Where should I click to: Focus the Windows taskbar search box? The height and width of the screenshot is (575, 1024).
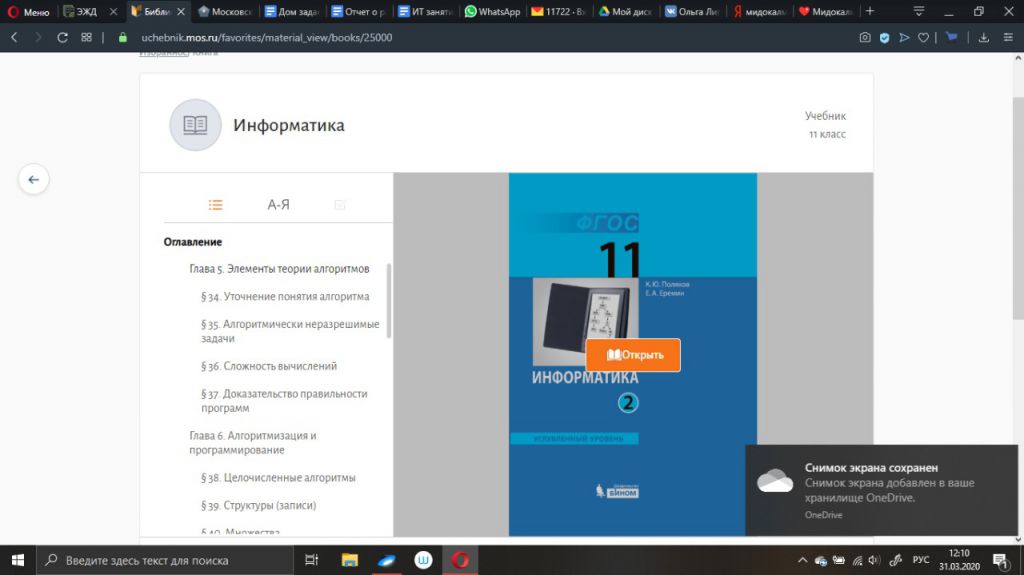click(x=165, y=560)
